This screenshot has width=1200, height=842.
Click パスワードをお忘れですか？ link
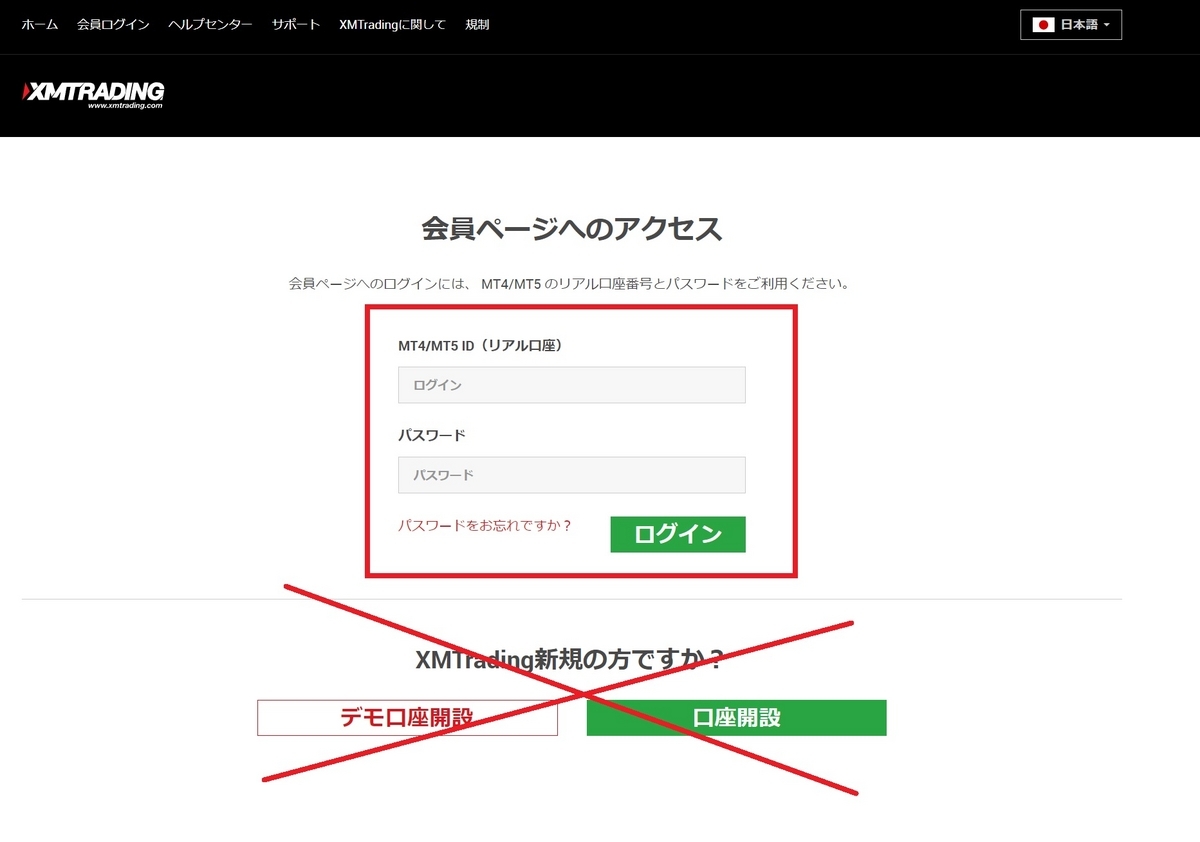tap(485, 525)
